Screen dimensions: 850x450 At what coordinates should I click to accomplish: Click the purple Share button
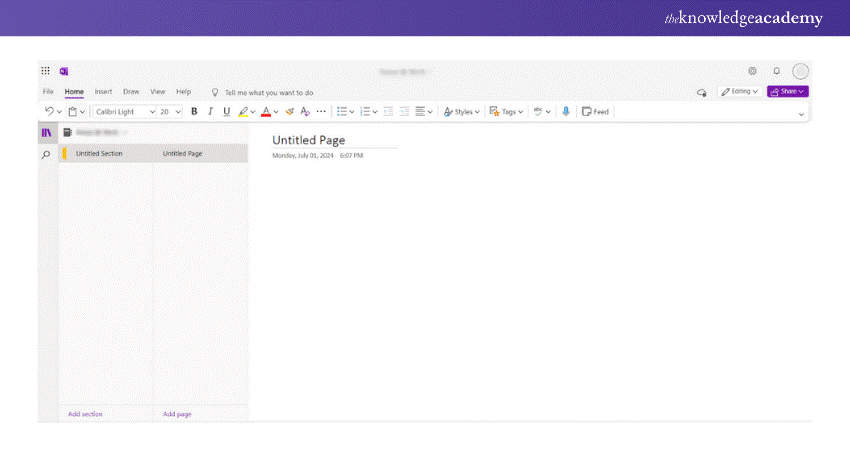click(x=787, y=91)
